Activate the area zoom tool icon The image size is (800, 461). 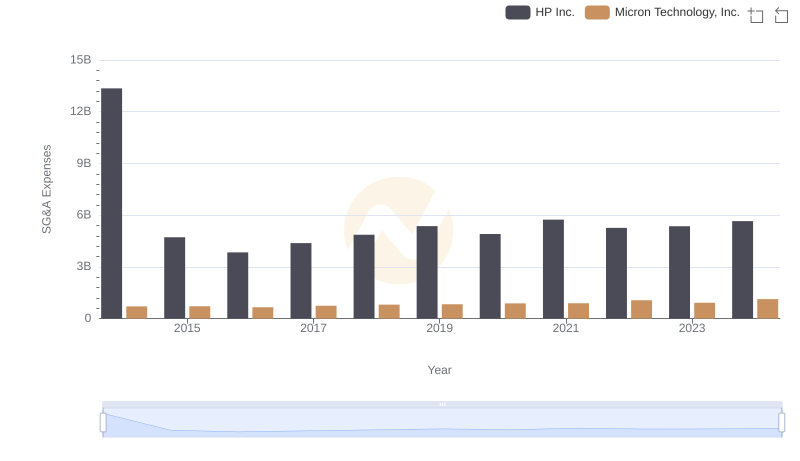756,15
